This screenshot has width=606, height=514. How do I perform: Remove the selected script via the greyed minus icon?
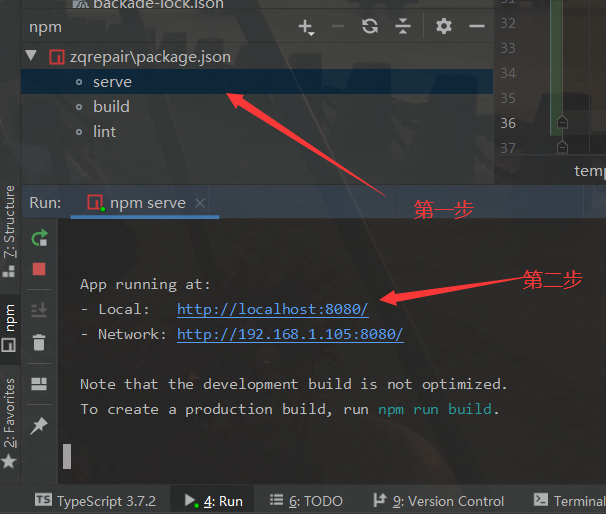pos(338,26)
